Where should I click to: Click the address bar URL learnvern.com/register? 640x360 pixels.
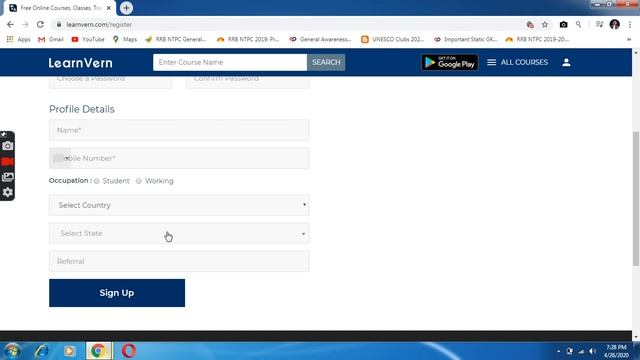pyautogui.click(x=99, y=24)
